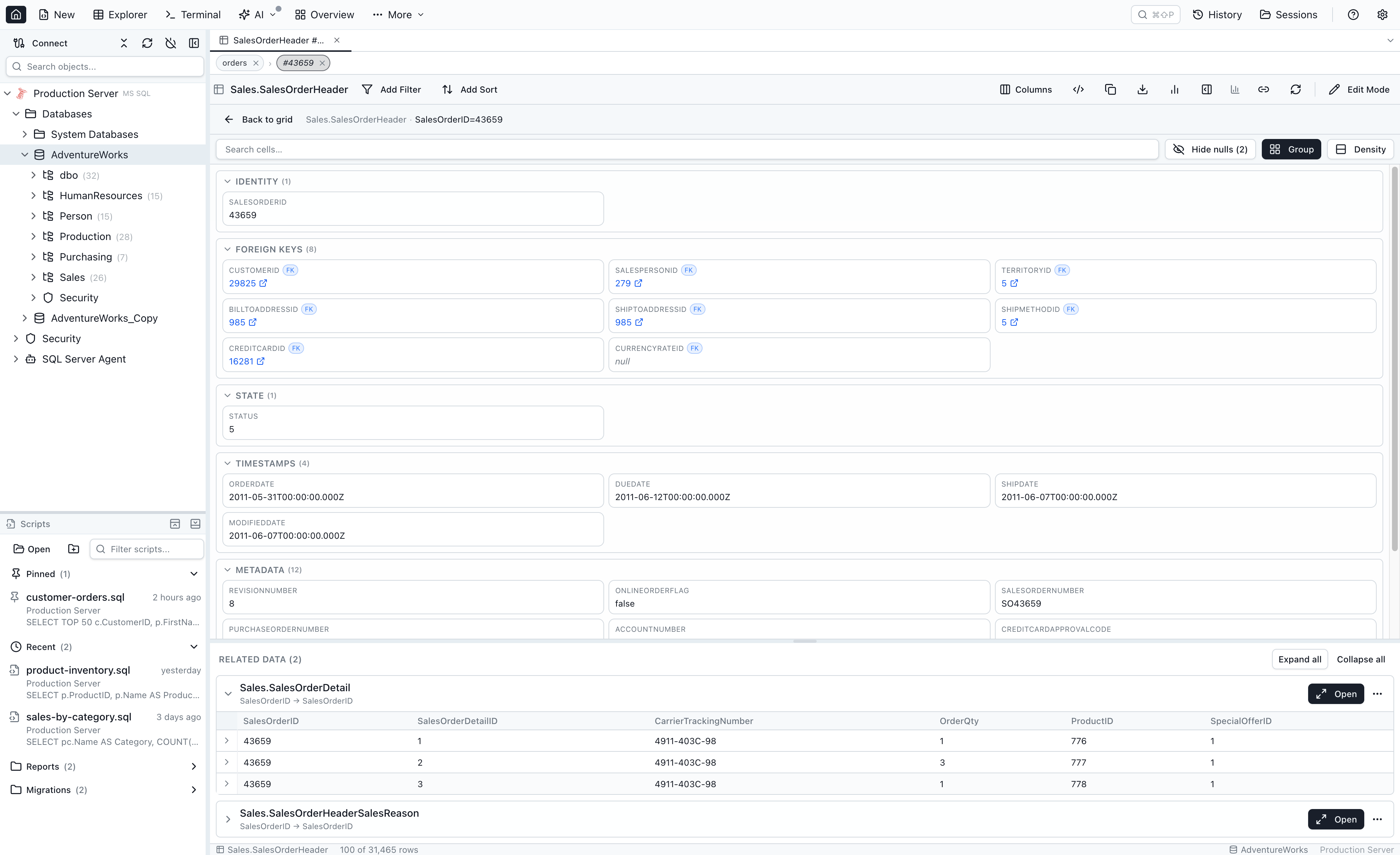Create a New item

tap(56, 15)
